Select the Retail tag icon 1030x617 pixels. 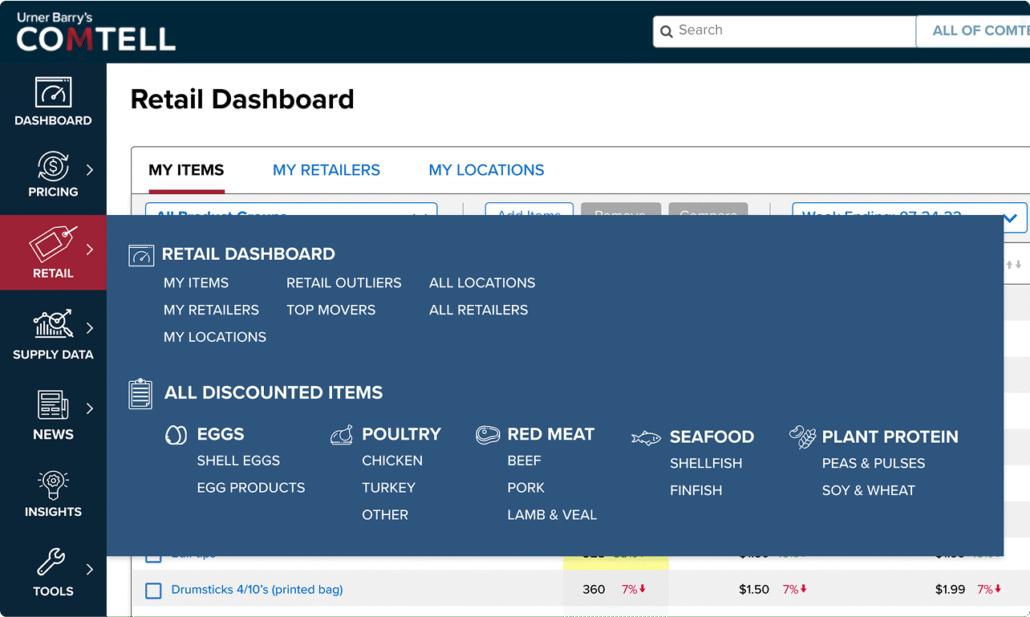point(53,243)
